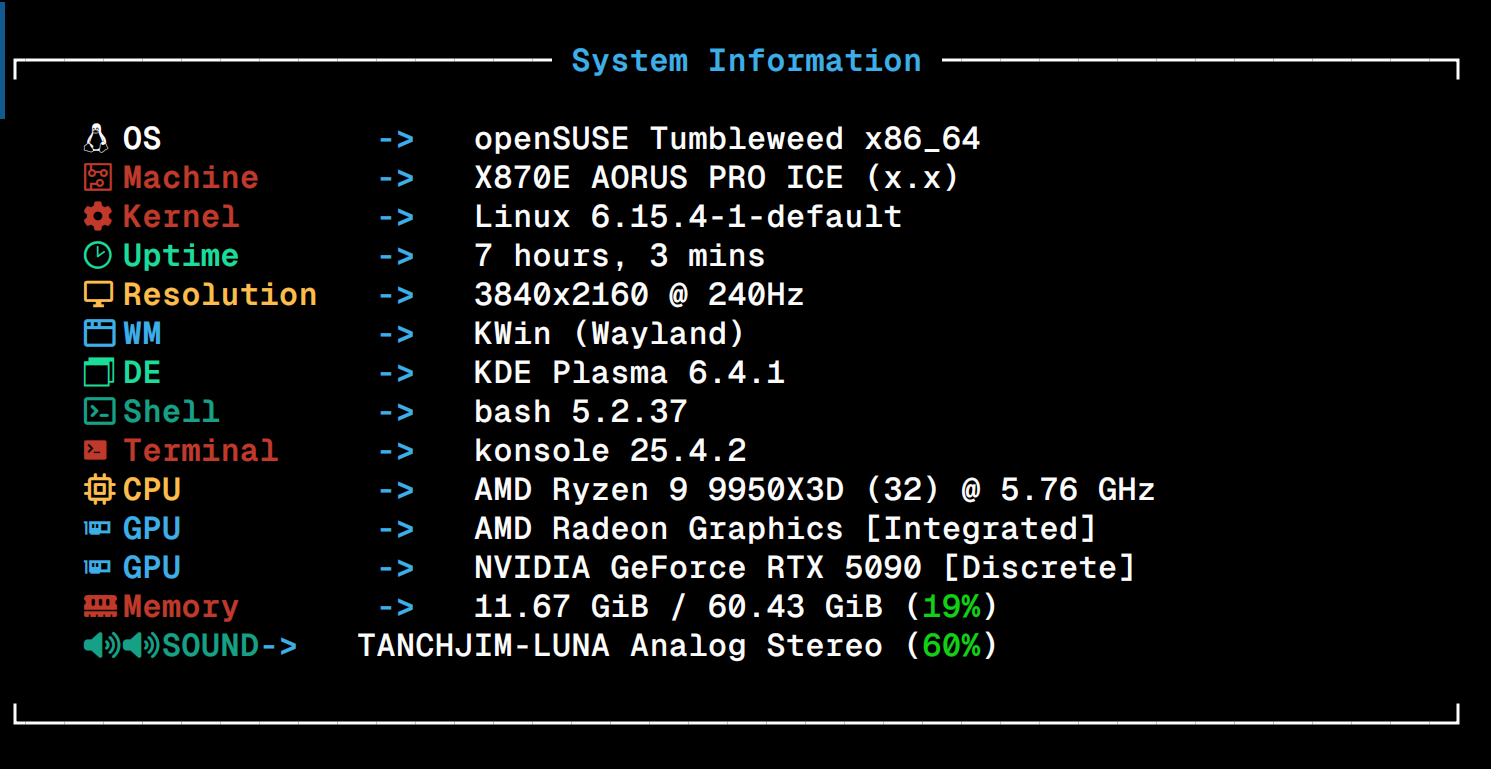Screen dimensions: 1491x769
Task: Click 'KWin (Wayland)' value
Action: 610,333
